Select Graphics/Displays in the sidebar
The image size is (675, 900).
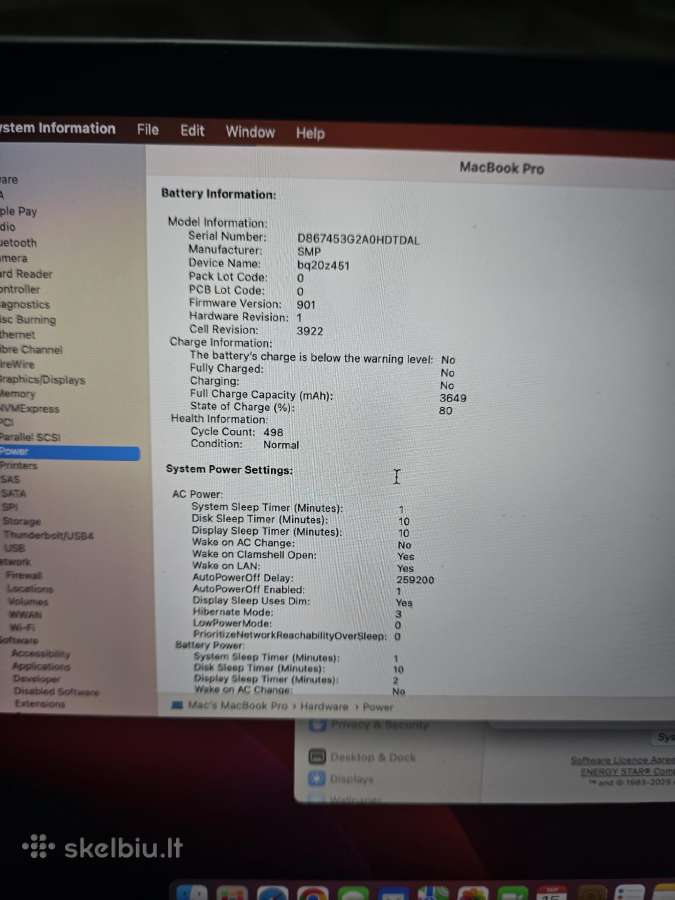[x=42, y=379]
